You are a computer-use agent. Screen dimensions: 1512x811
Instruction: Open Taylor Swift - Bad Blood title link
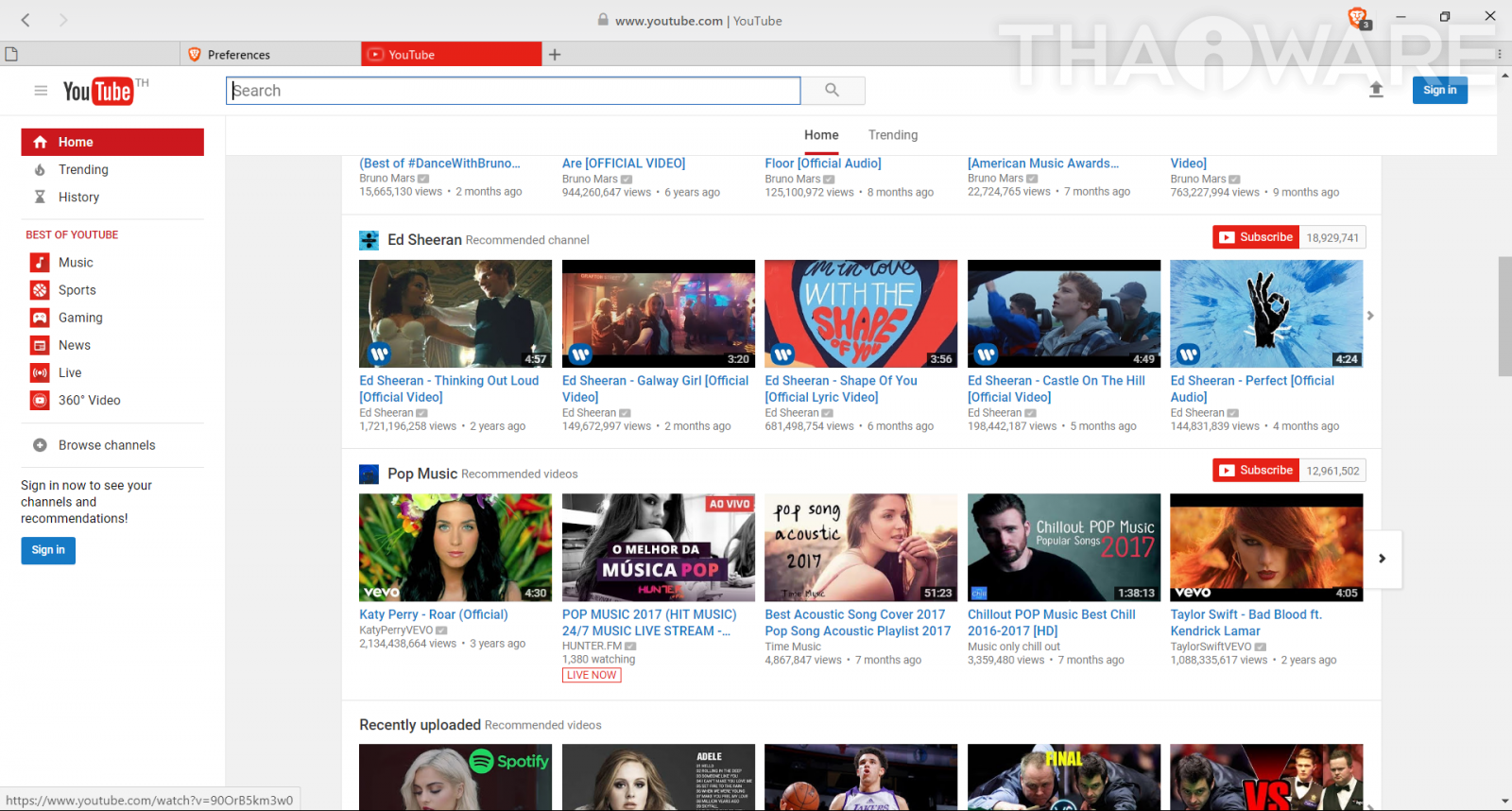point(1246,623)
